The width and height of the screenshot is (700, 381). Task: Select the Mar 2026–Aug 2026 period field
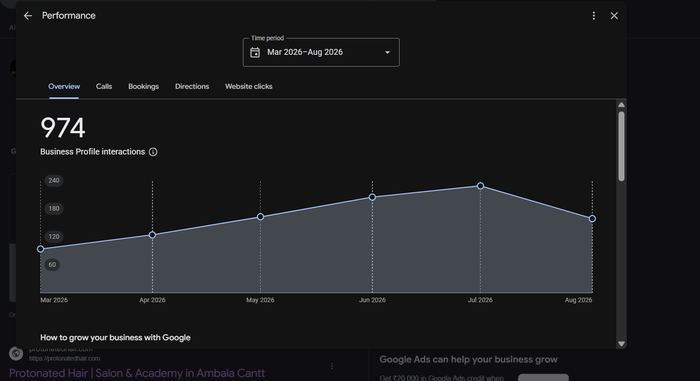(x=321, y=52)
